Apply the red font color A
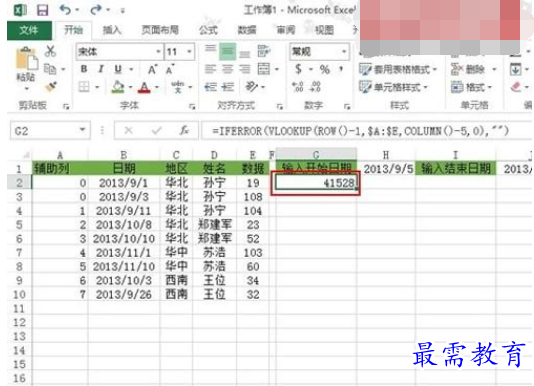Screen dimensions: 534x386 pos(144,87)
